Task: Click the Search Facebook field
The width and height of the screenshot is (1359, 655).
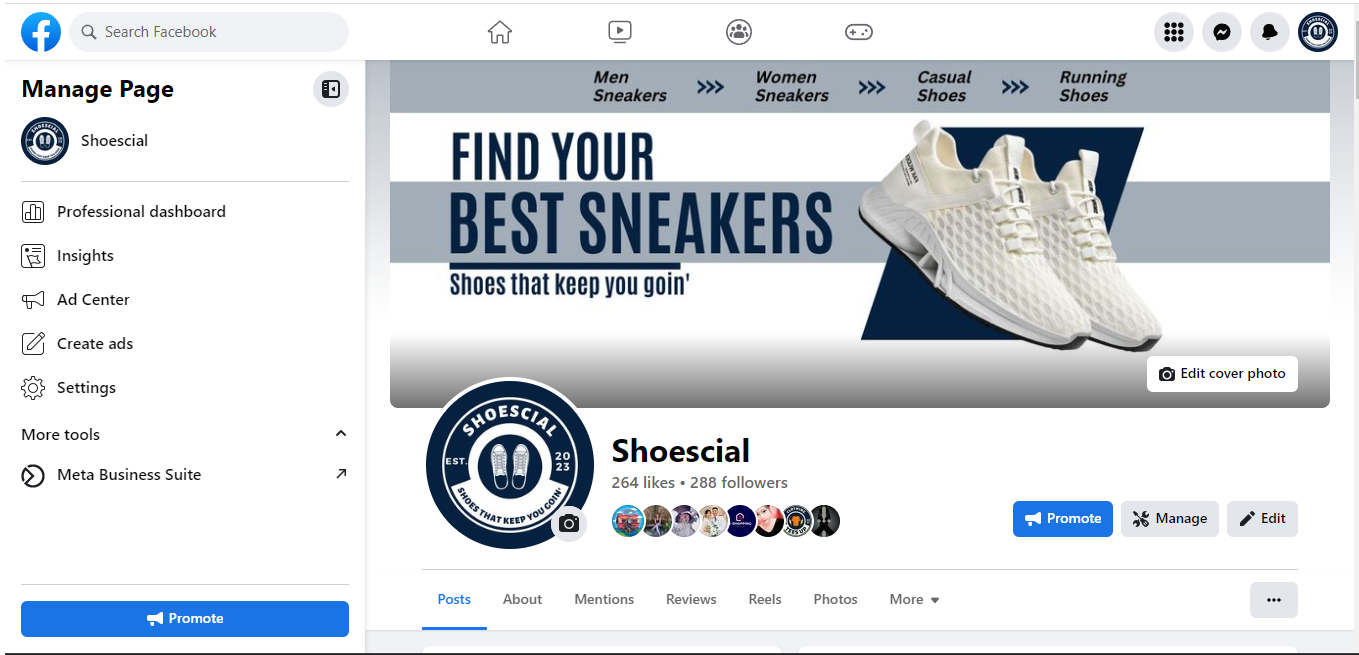Action: [209, 32]
